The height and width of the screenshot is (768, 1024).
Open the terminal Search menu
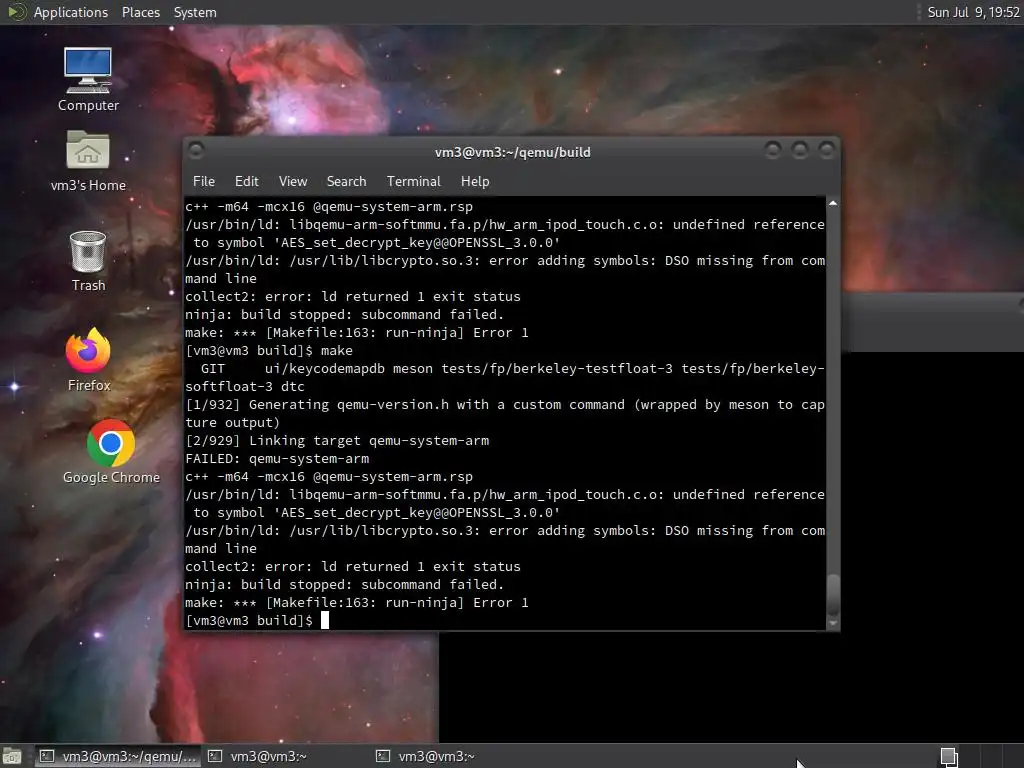tap(346, 181)
